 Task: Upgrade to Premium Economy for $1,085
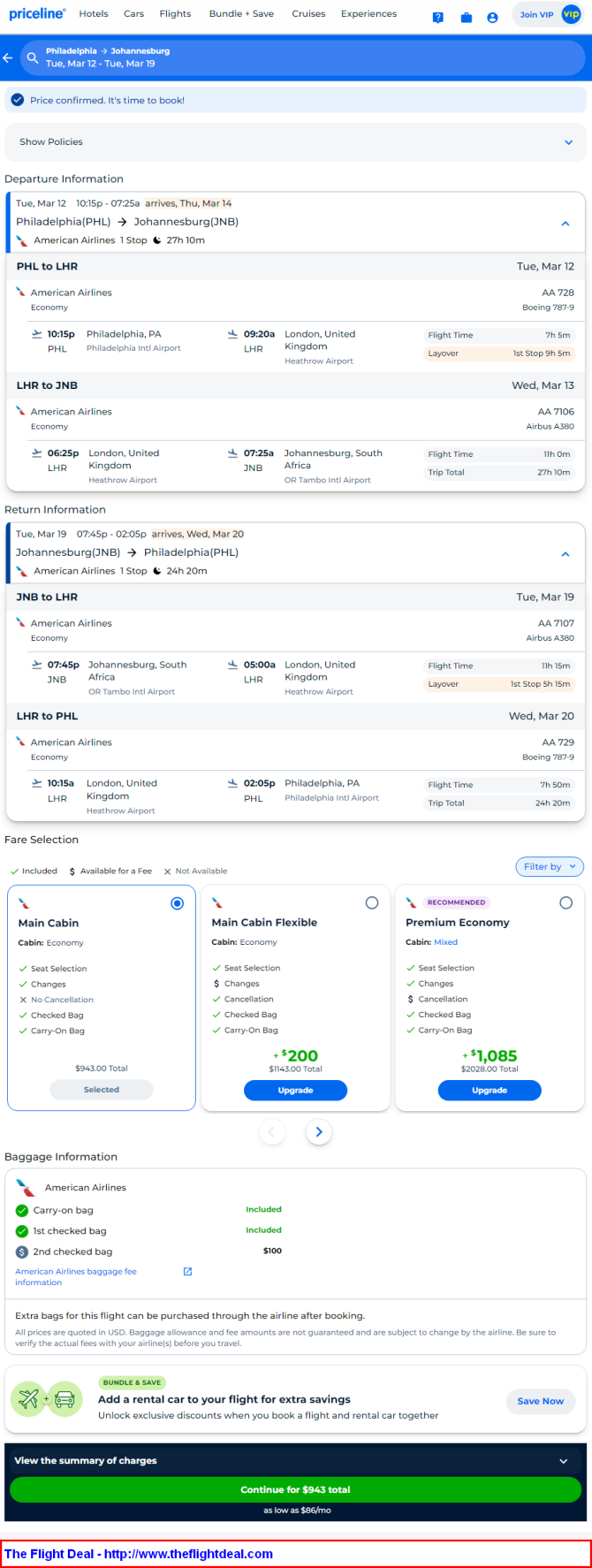(490, 1090)
